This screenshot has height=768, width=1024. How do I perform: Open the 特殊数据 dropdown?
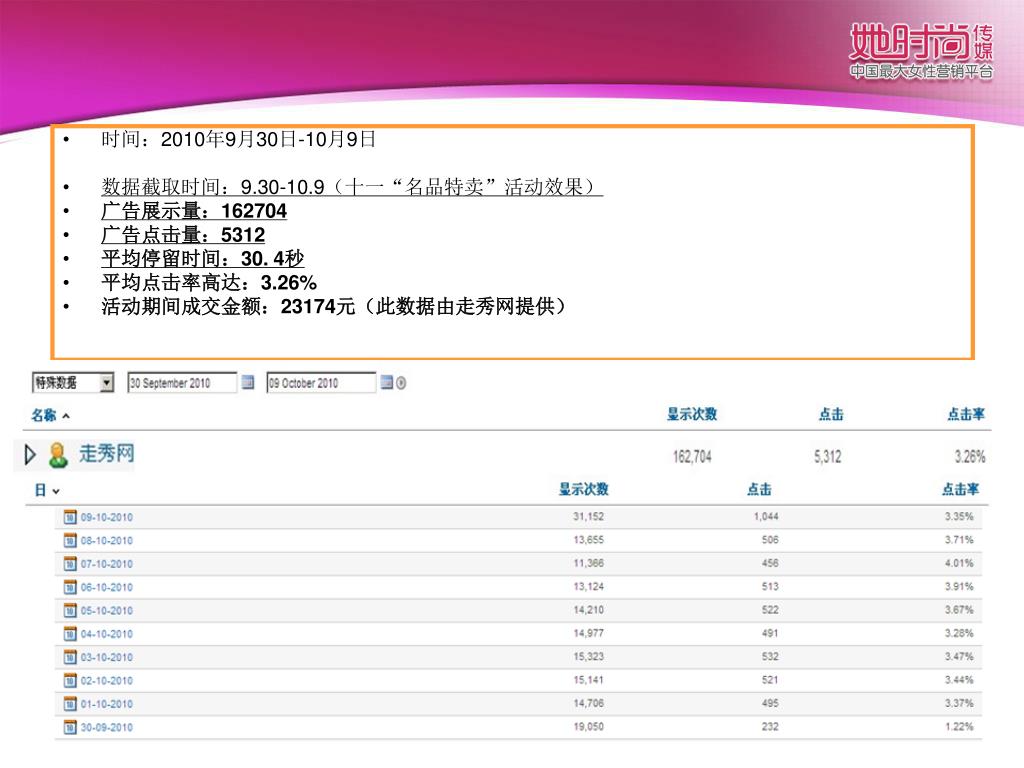tap(73, 383)
